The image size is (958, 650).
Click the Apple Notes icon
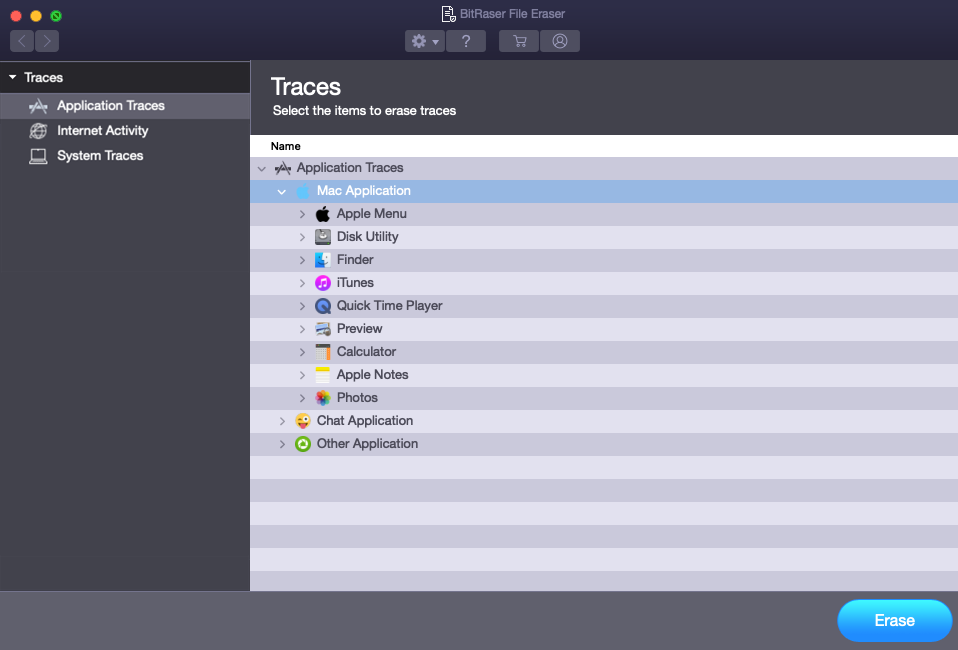323,375
